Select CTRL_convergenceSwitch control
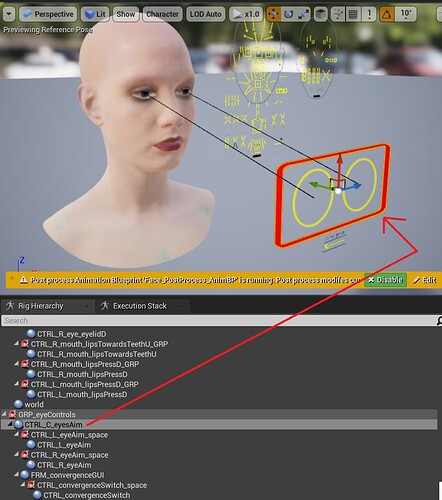The image size is (442, 500). click(x=87, y=495)
